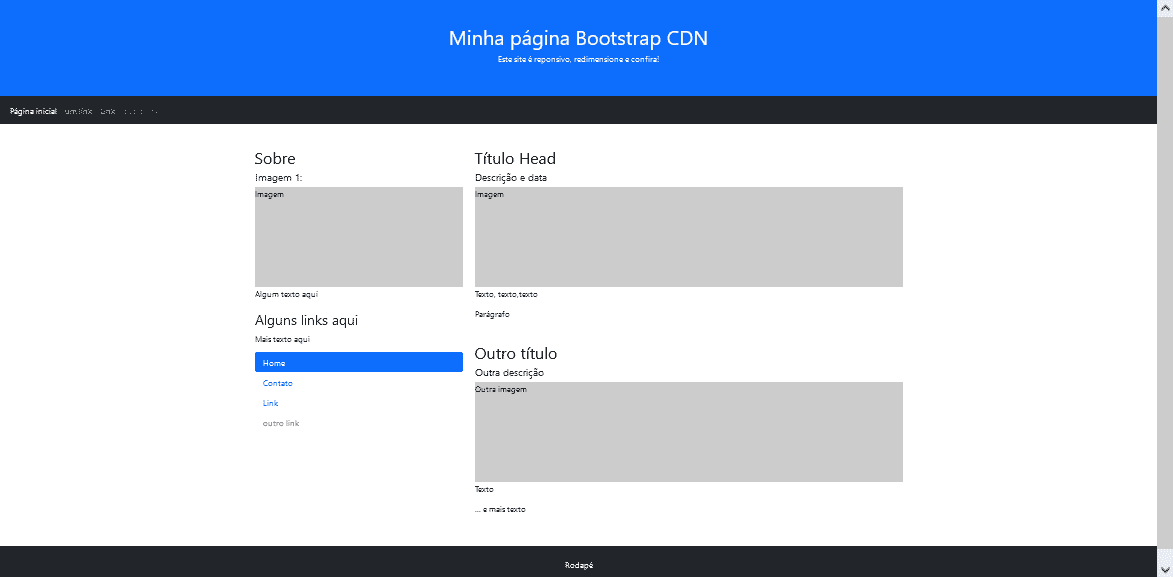Click the 'Outra descrição' subtitle

pos(509,373)
